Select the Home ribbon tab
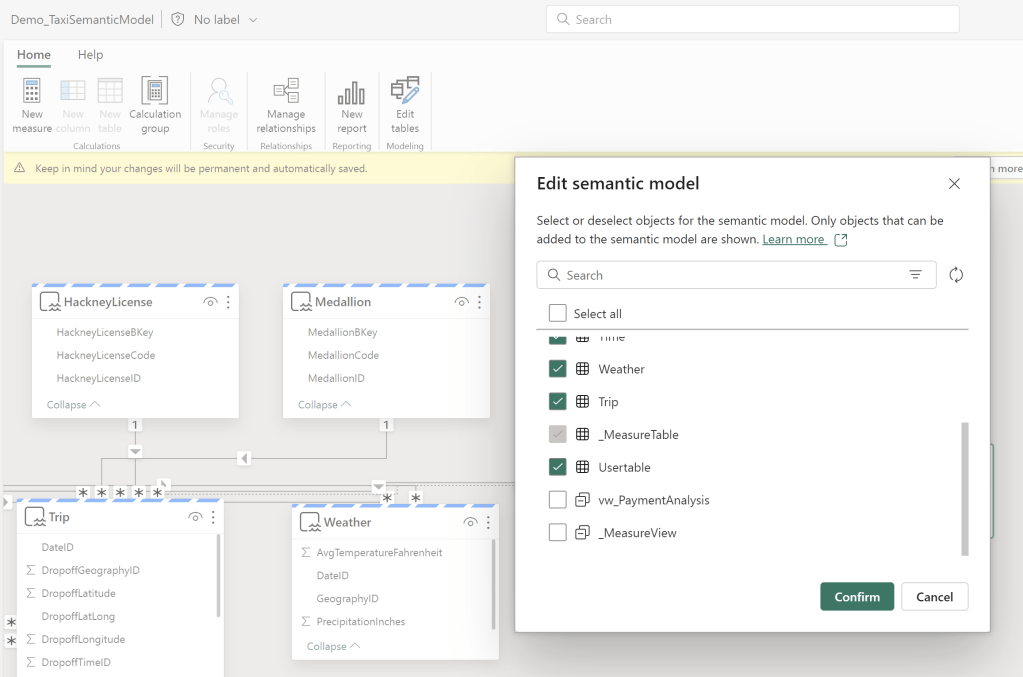1023x677 pixels. [34, 55]
